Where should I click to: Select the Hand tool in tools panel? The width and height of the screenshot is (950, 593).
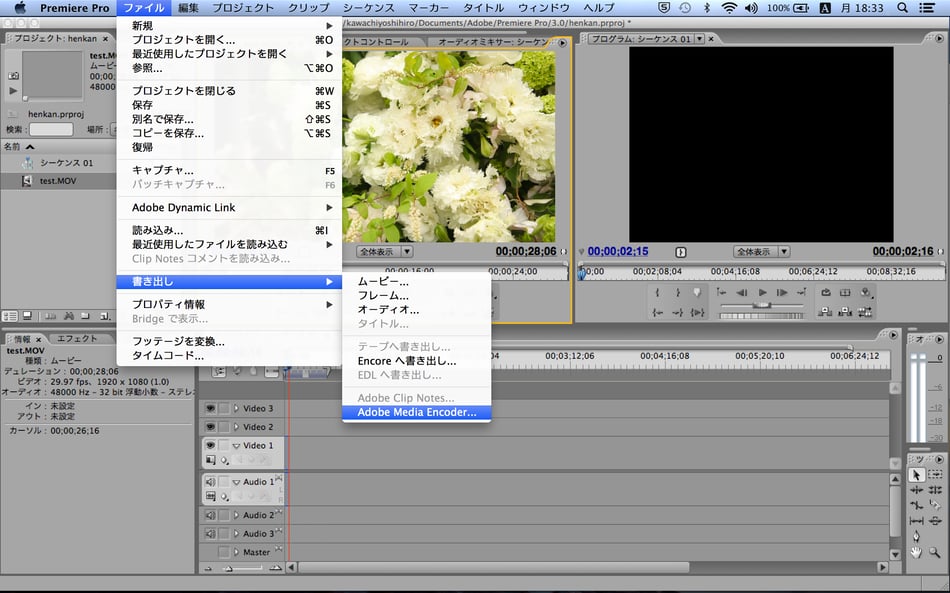[x=916, y=552]
